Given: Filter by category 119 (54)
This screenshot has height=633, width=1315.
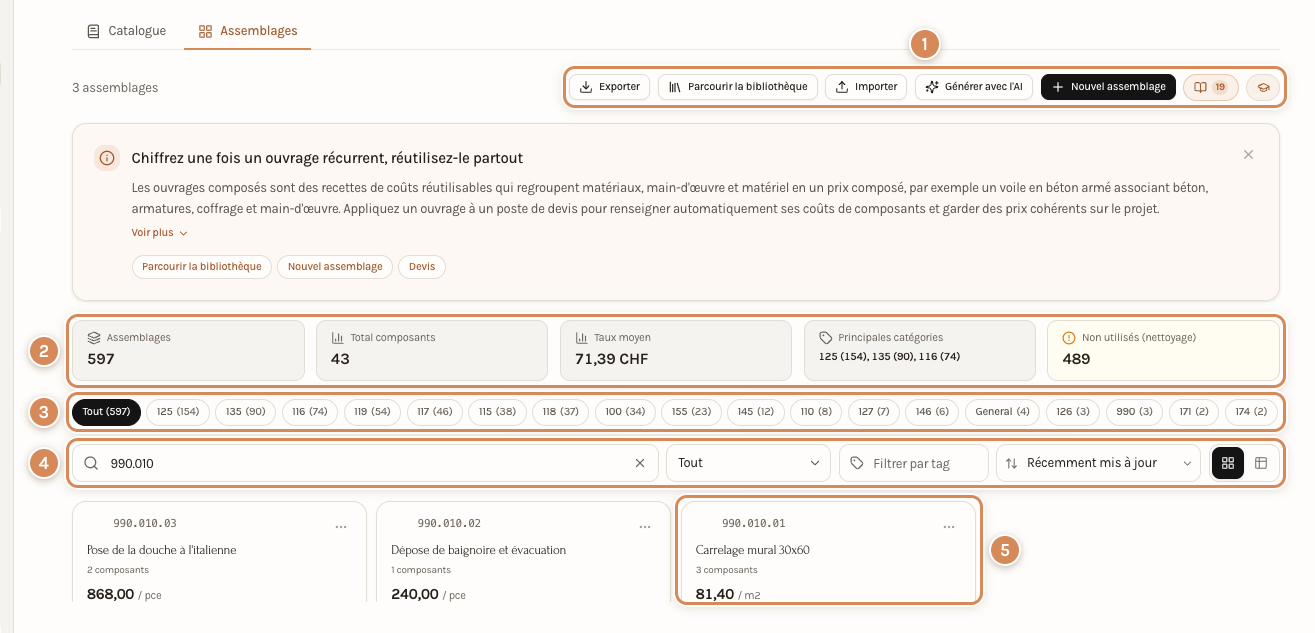Looking at the screenshot, I should point(373,412).
